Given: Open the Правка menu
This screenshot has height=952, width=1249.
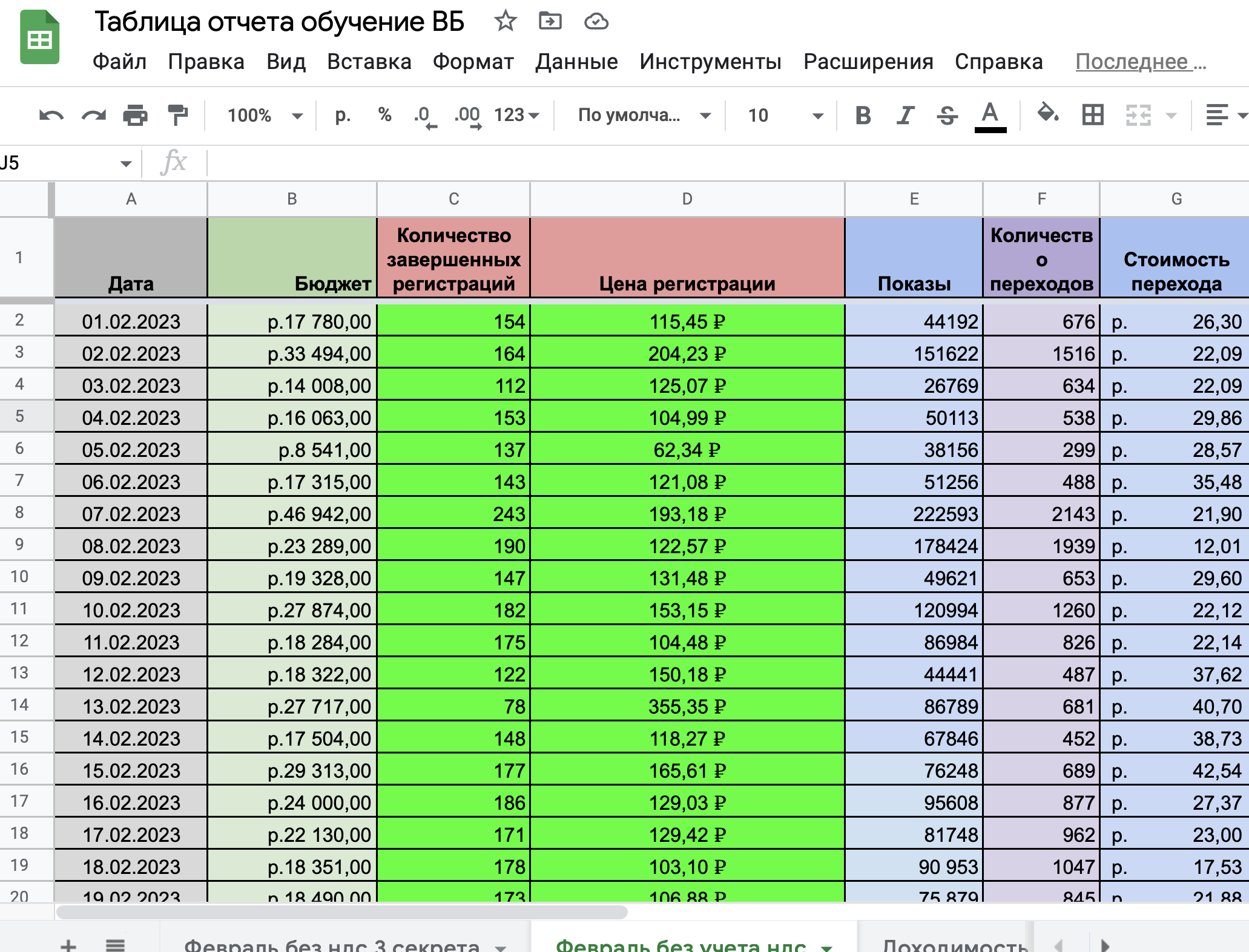Looking at the screenshot, I should tap(206, 62).
